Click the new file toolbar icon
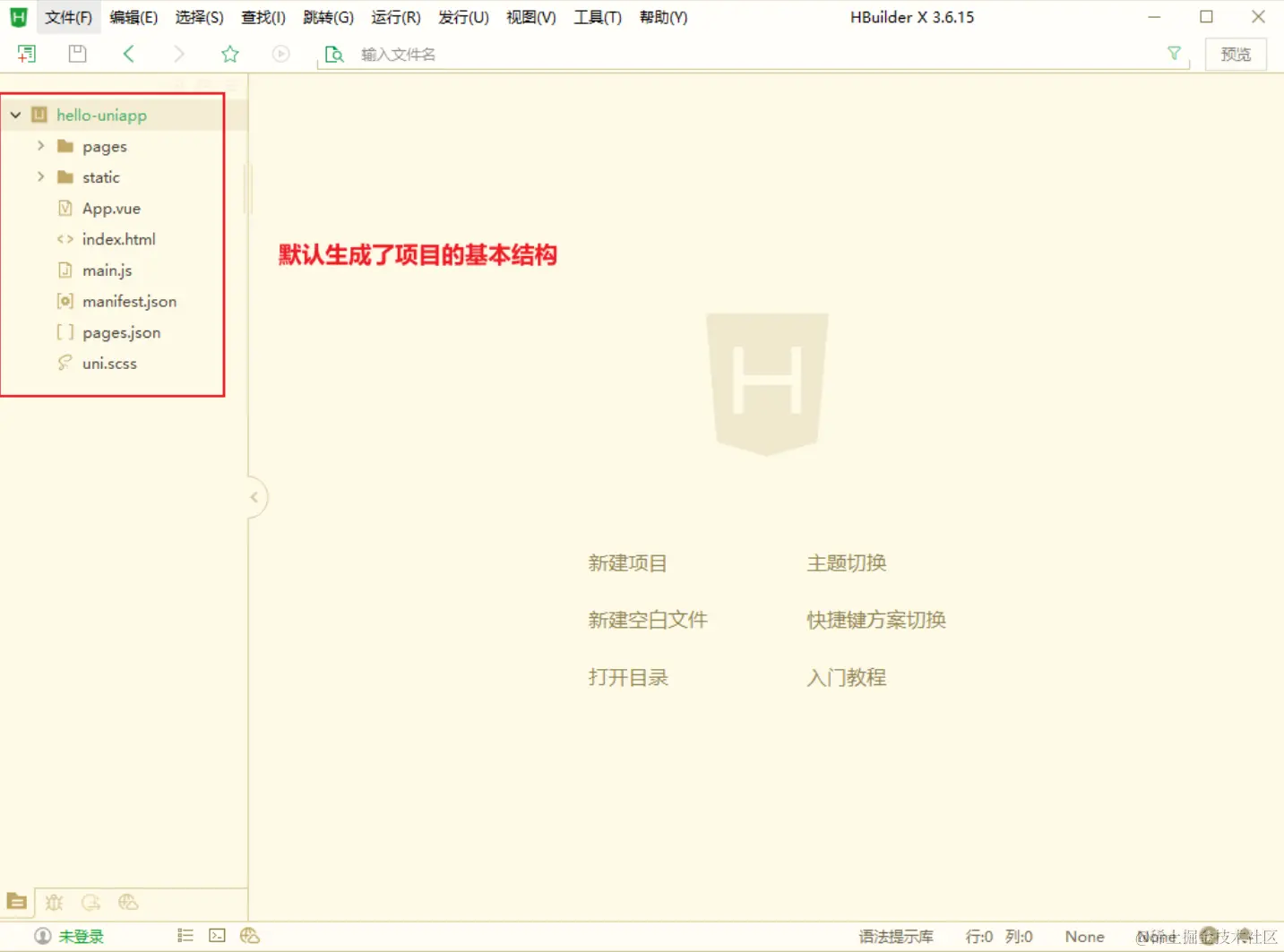This screenshot has height=952, width=1284. click(27, 54)
